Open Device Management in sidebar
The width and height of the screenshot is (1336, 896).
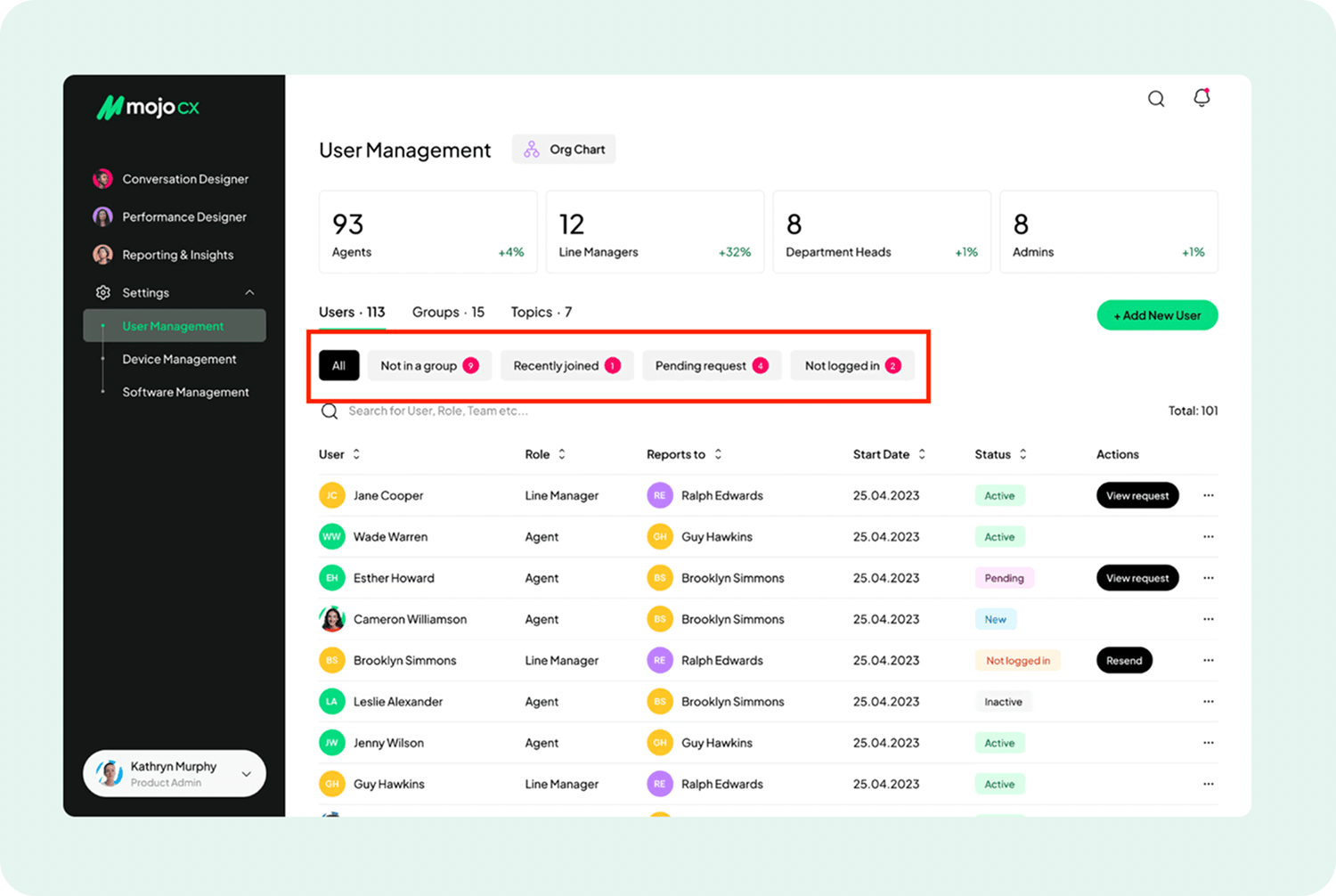[179, 359]
